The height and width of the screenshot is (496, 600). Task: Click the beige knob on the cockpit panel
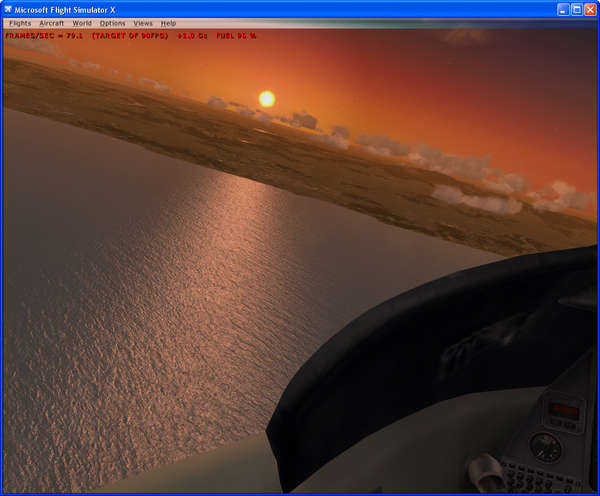tap(485, 472)
